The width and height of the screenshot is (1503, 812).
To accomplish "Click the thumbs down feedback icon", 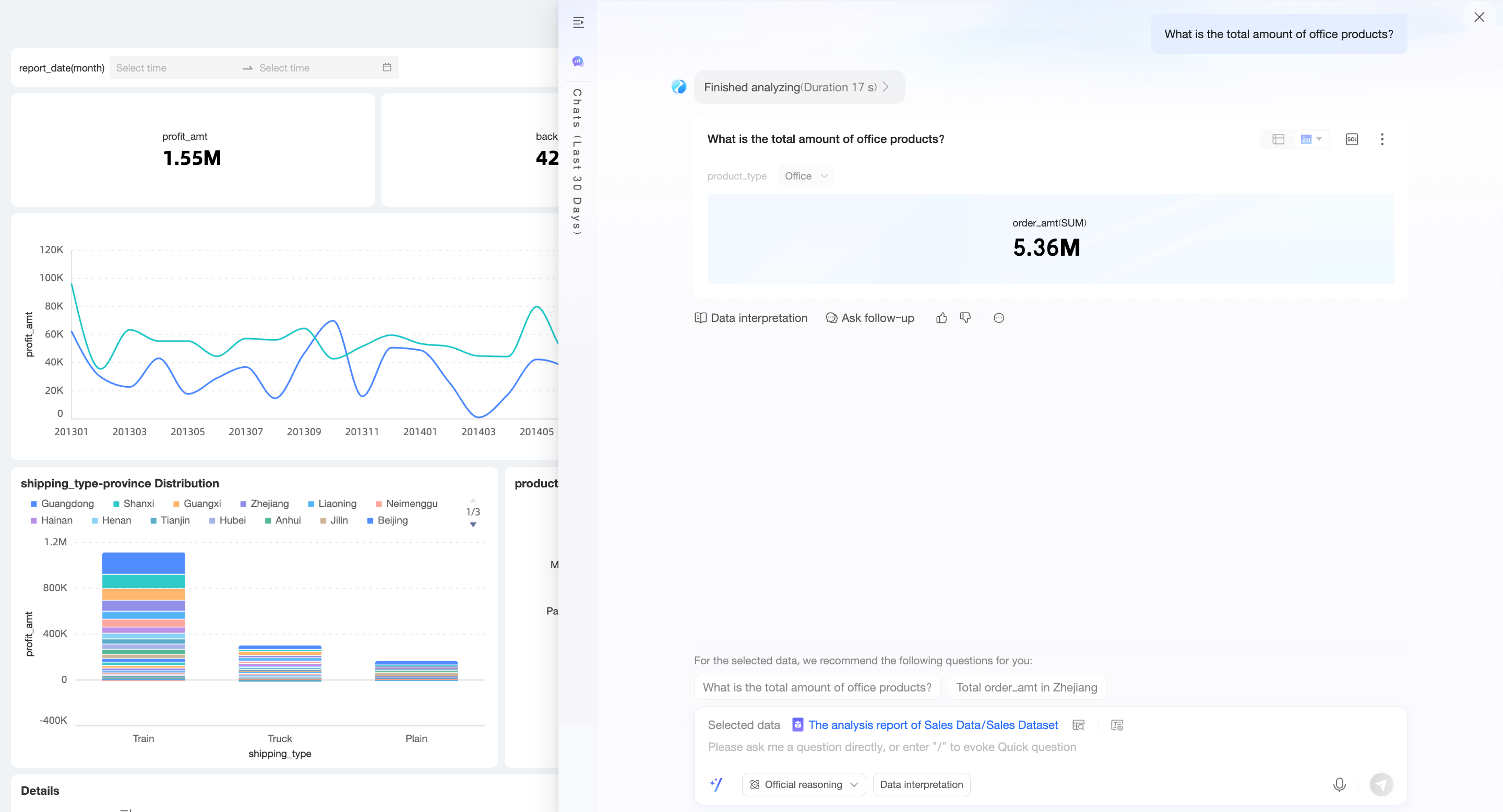I will pyautogui.click(x=965, y=318).
